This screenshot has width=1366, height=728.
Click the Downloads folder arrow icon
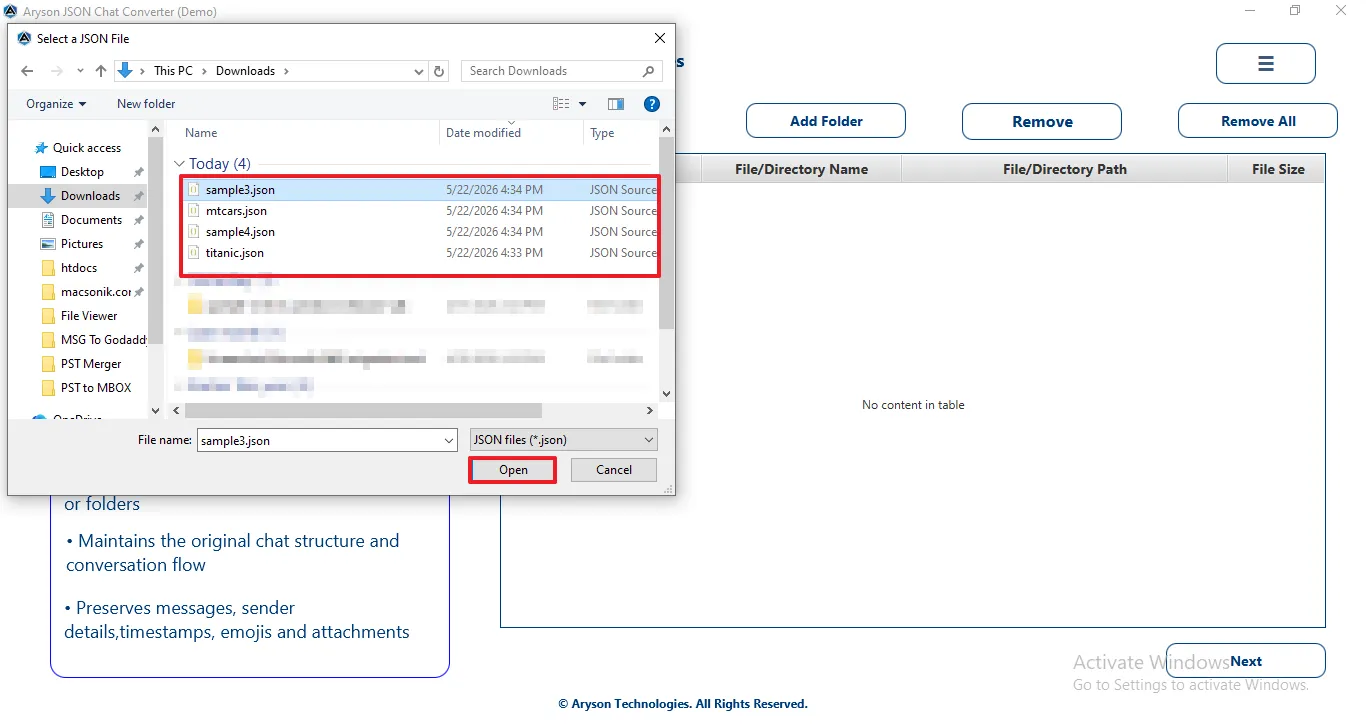pos(47,196)
